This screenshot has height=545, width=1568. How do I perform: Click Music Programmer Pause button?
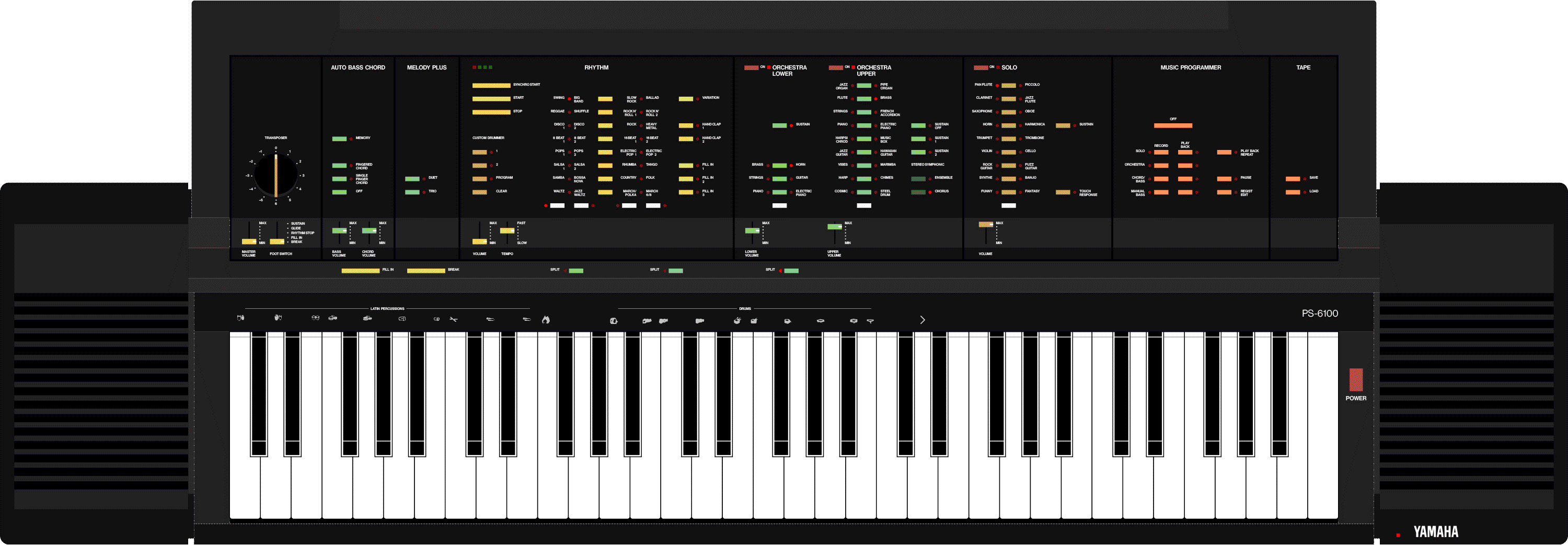(x=1224, y=179)
